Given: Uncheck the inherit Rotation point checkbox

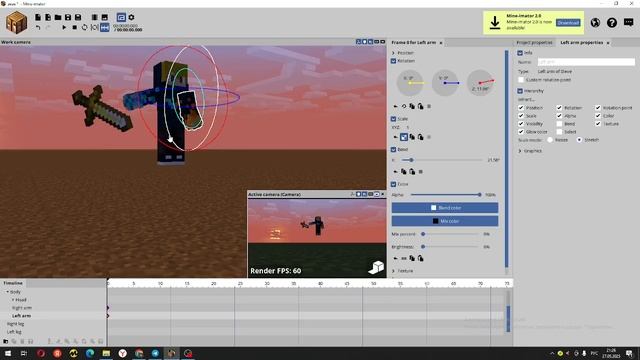Looking at the screenshot, I should 598,108.
